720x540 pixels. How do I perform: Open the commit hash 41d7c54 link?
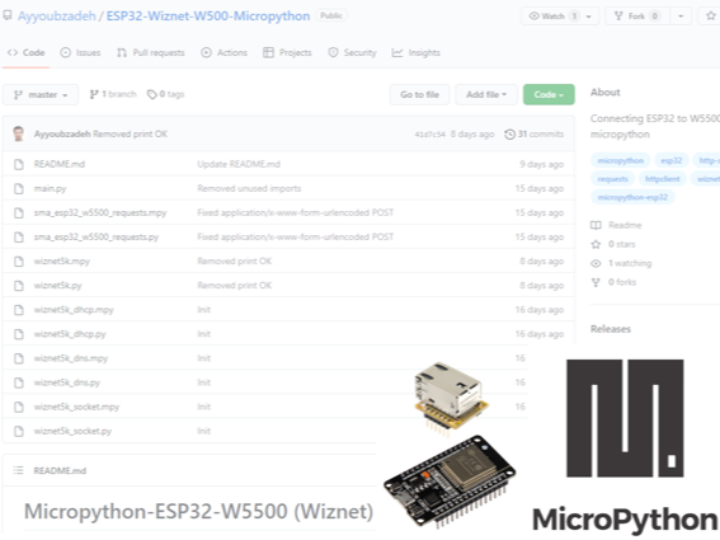430,135
